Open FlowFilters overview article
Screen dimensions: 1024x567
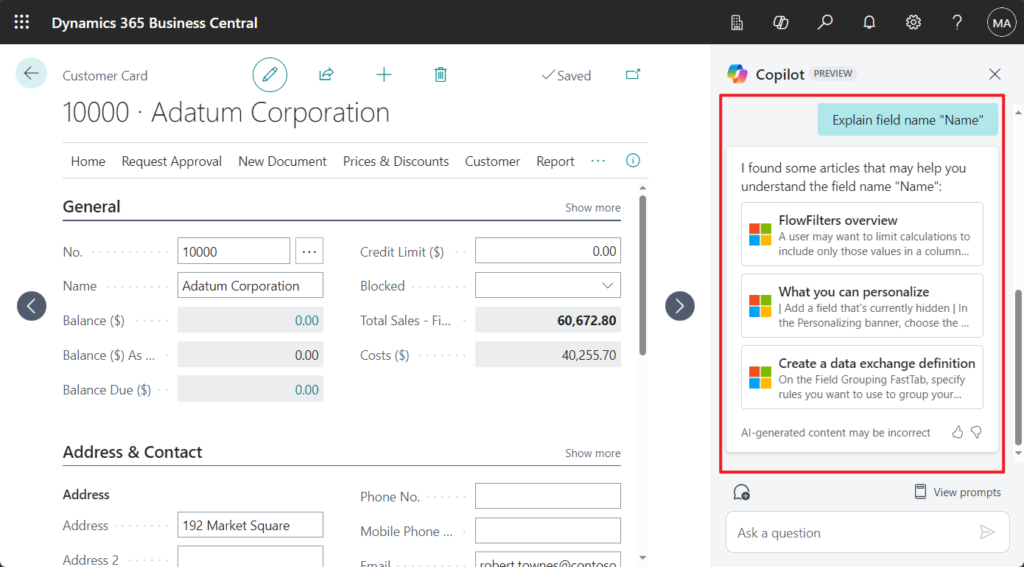862,235
